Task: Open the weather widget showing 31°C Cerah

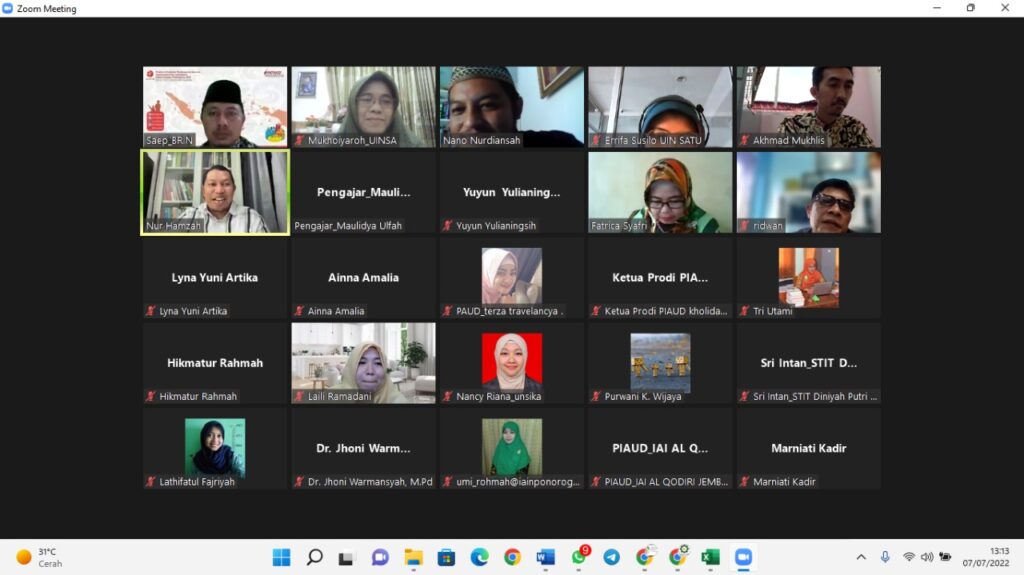Action: coord(40,557)
